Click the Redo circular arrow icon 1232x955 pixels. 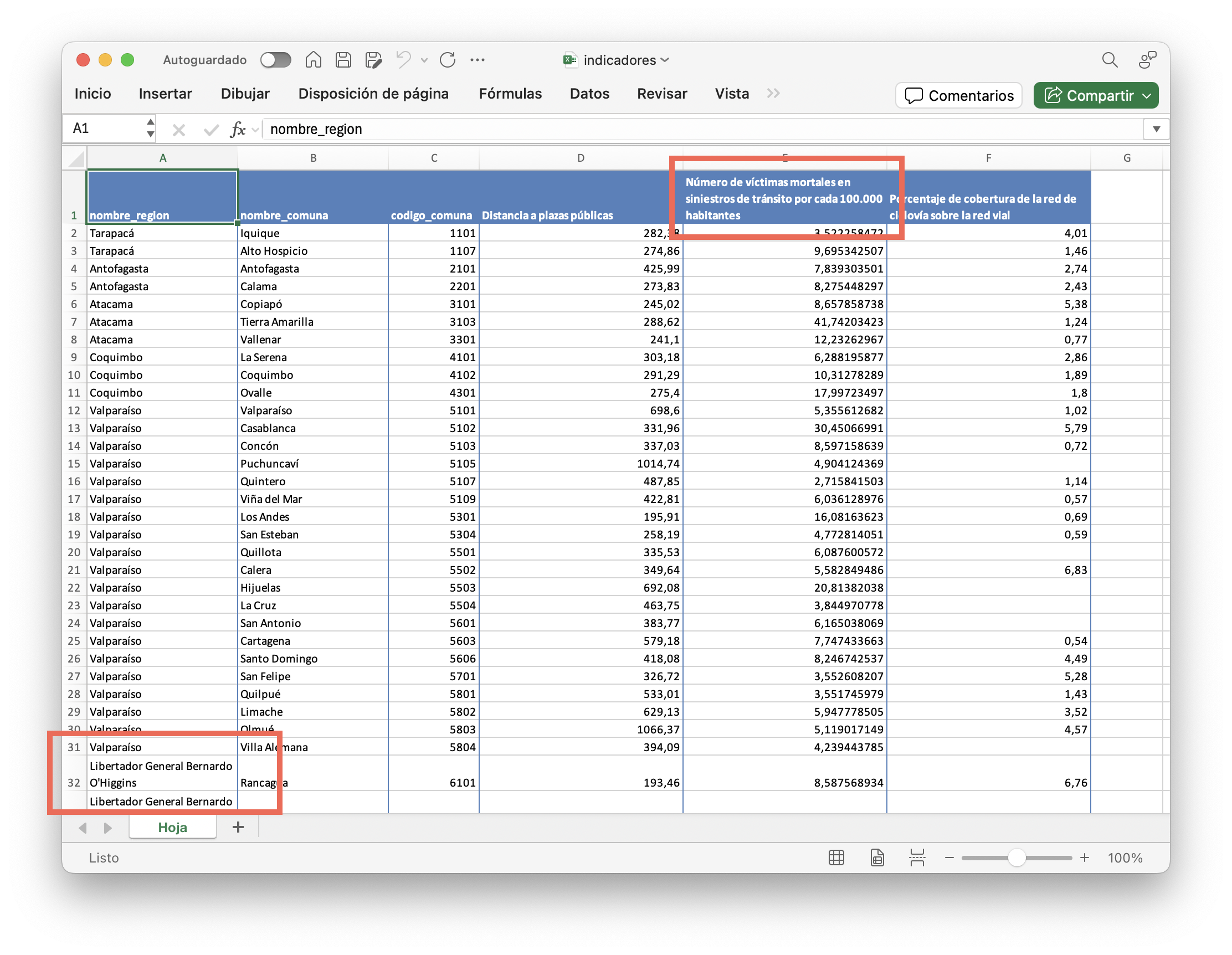448,60
